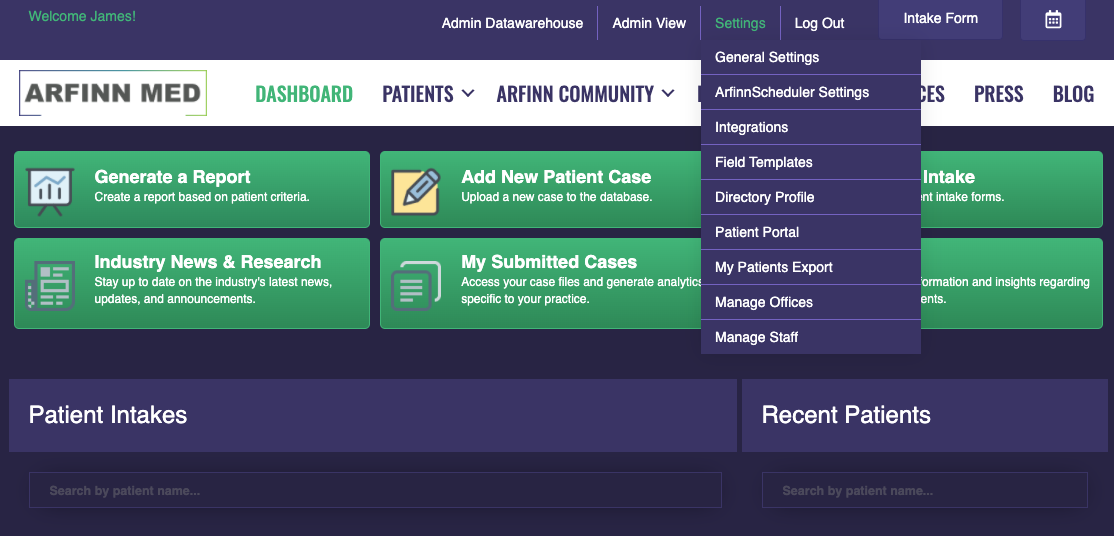
Task: Focus the Recent Patients search box
Action: tap(924, 490)
